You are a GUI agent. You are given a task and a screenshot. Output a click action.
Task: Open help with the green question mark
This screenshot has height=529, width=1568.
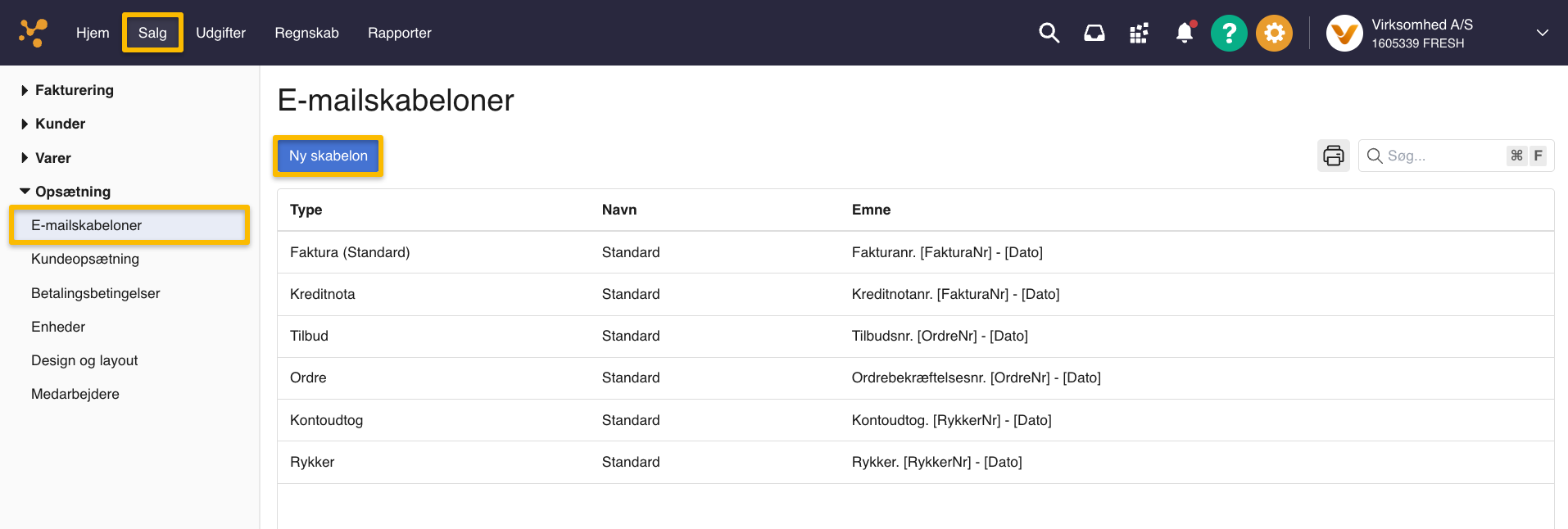1229,33
